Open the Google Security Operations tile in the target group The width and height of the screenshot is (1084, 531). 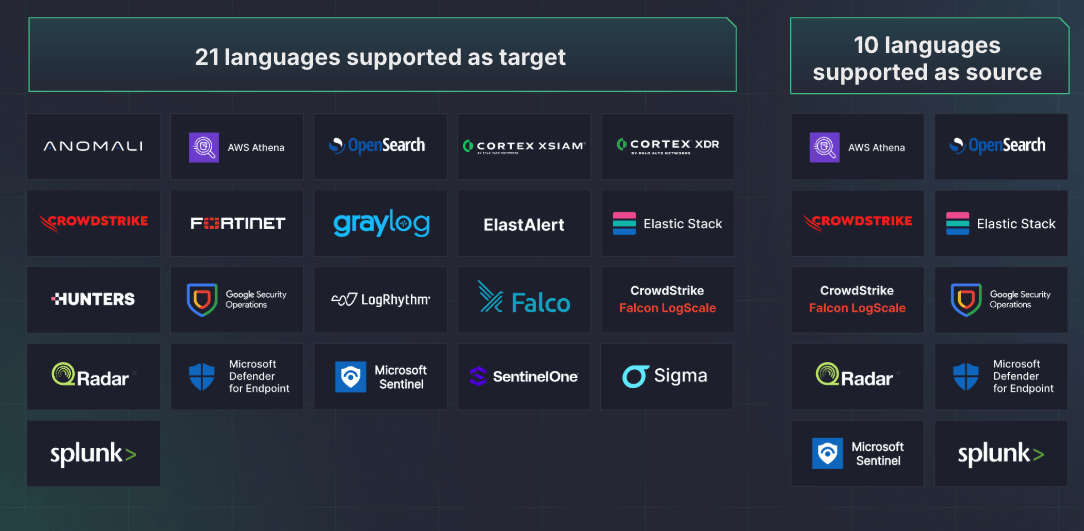click(237, 300)
